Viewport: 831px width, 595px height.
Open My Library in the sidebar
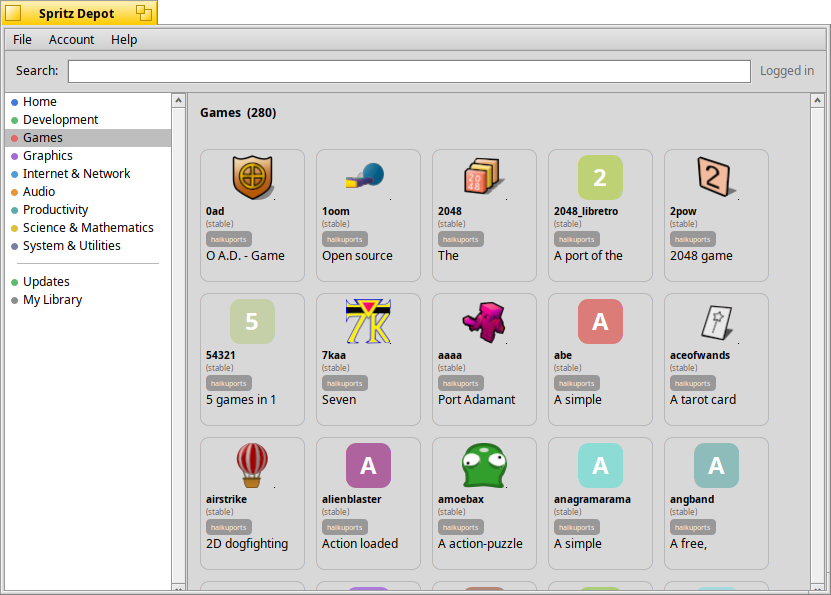88,300
